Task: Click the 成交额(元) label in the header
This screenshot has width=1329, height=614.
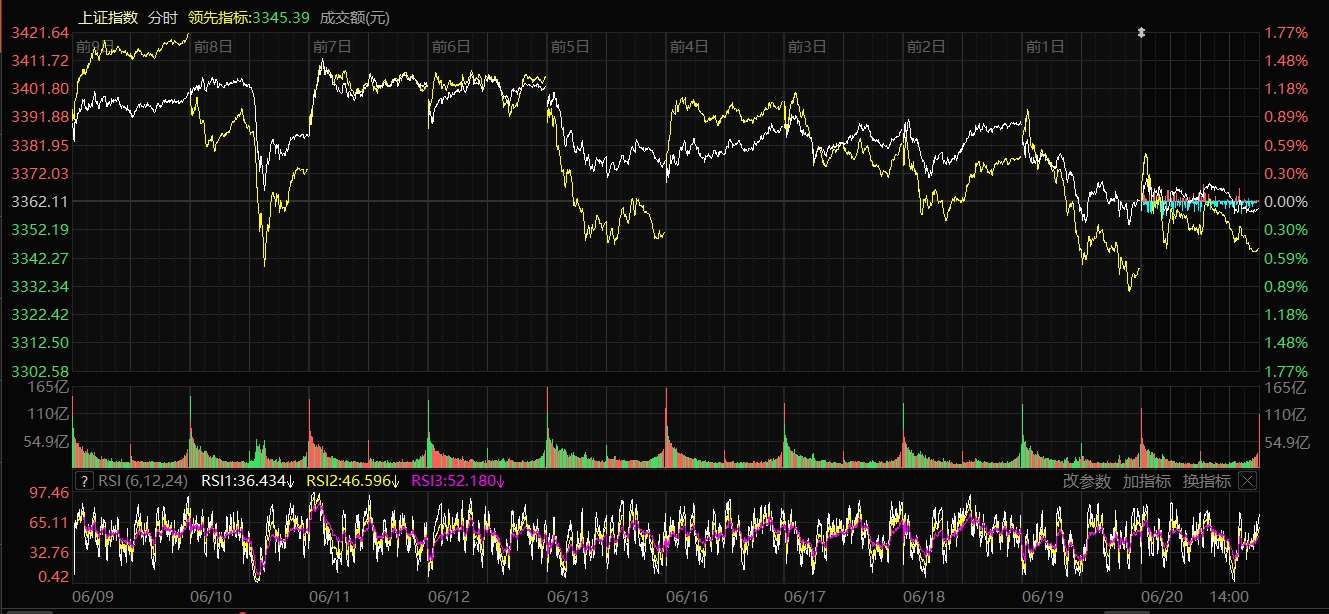Action: tap(355, 17)
